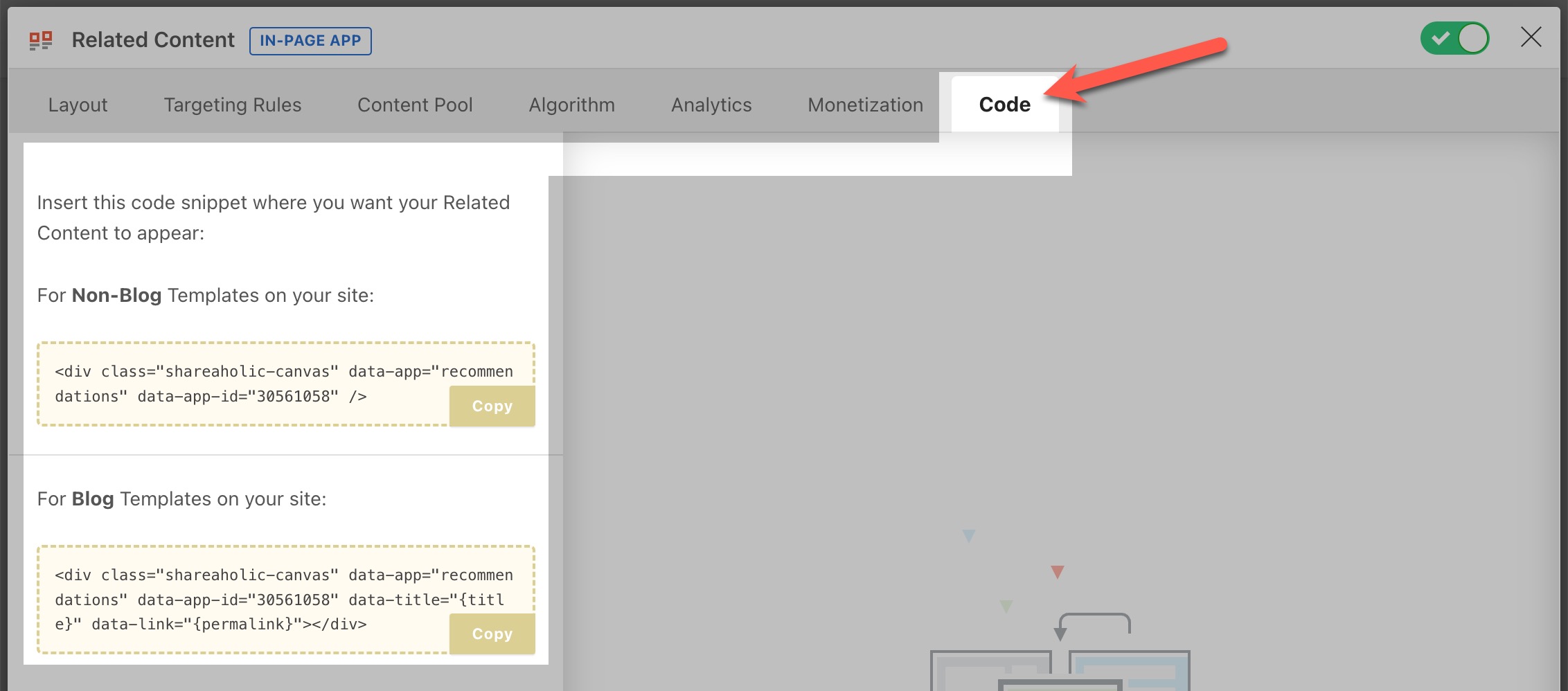Click the 'Related Content' dialog title
1568x691 pixels.
(153, 40)
